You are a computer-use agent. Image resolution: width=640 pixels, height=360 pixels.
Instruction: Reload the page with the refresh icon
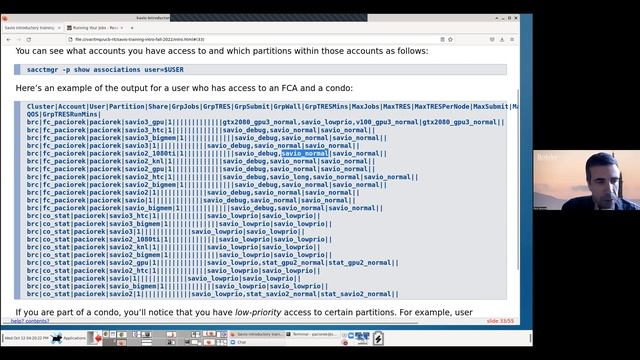click(29, 40)
